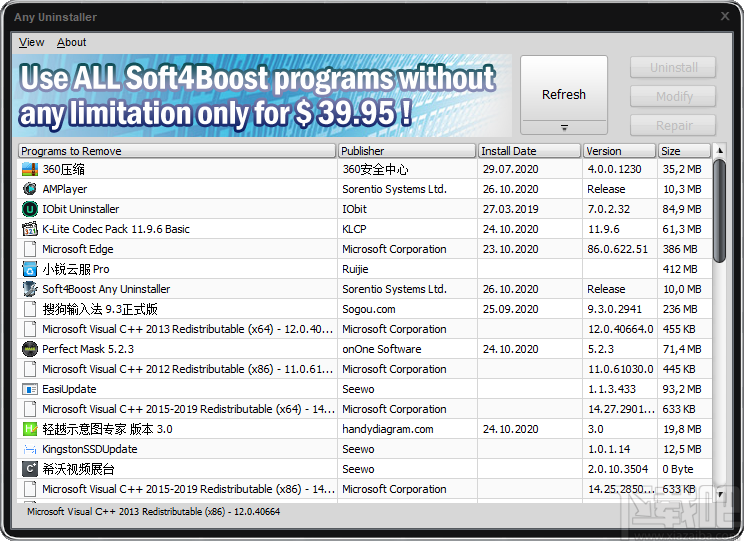Select EasiUpdate entry name
The image size is (744, 541).
pos(69,389)
